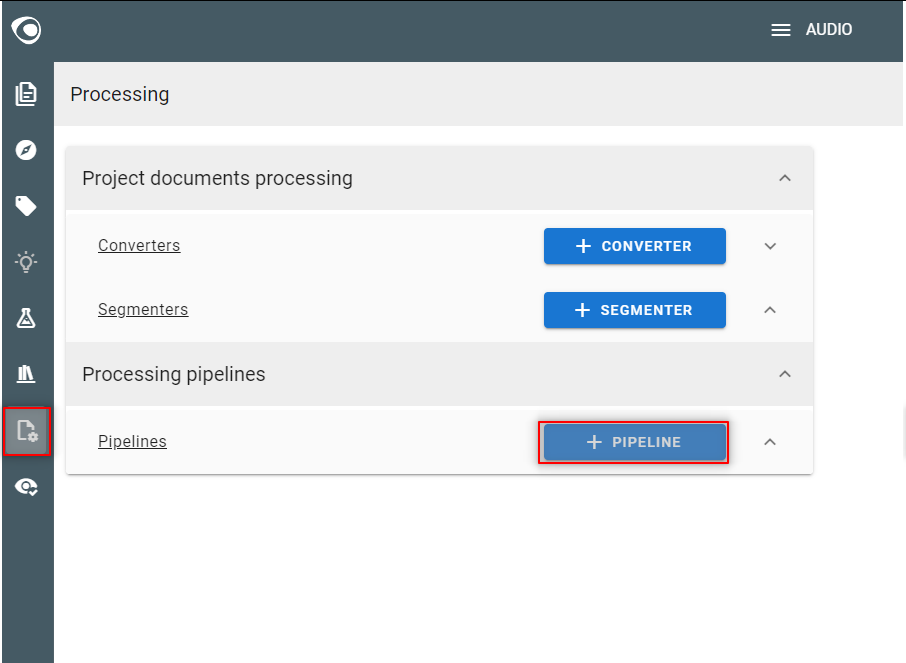Expand the Converters row chevron
Image resolution: width=906 pixels, height=663 pixels.
[770, 246]
